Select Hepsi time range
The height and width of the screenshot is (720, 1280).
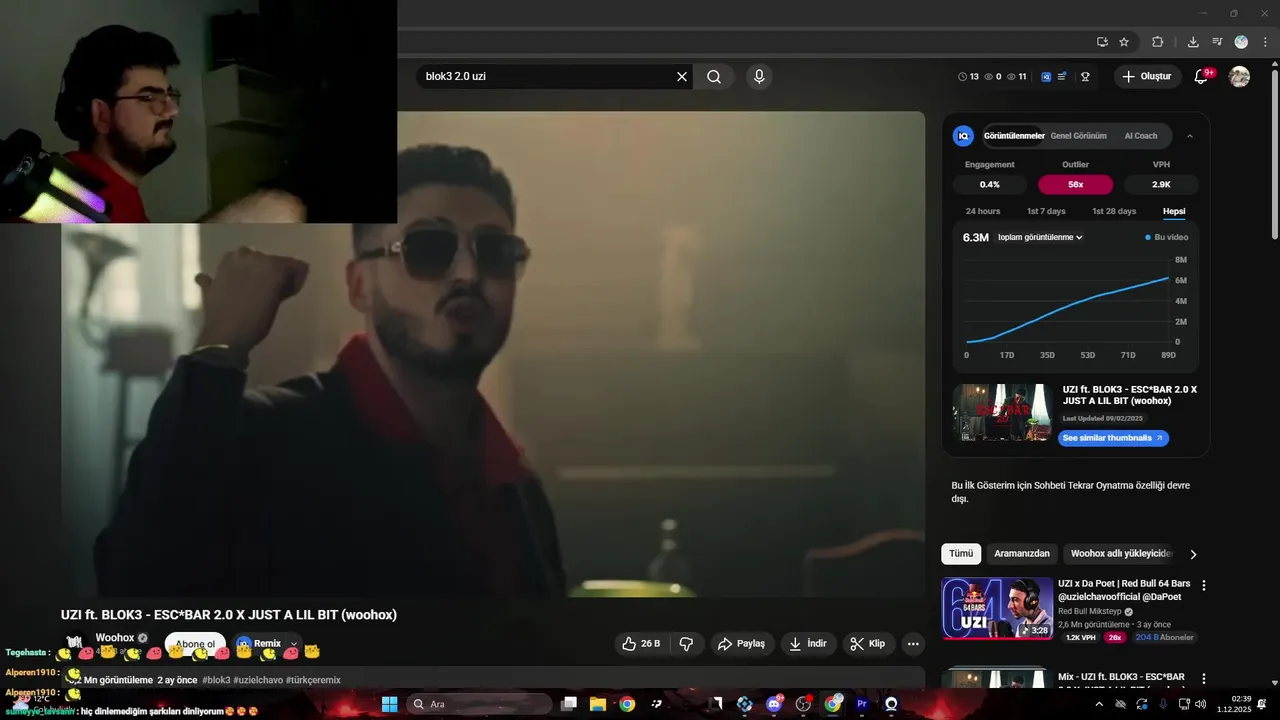1174,211
